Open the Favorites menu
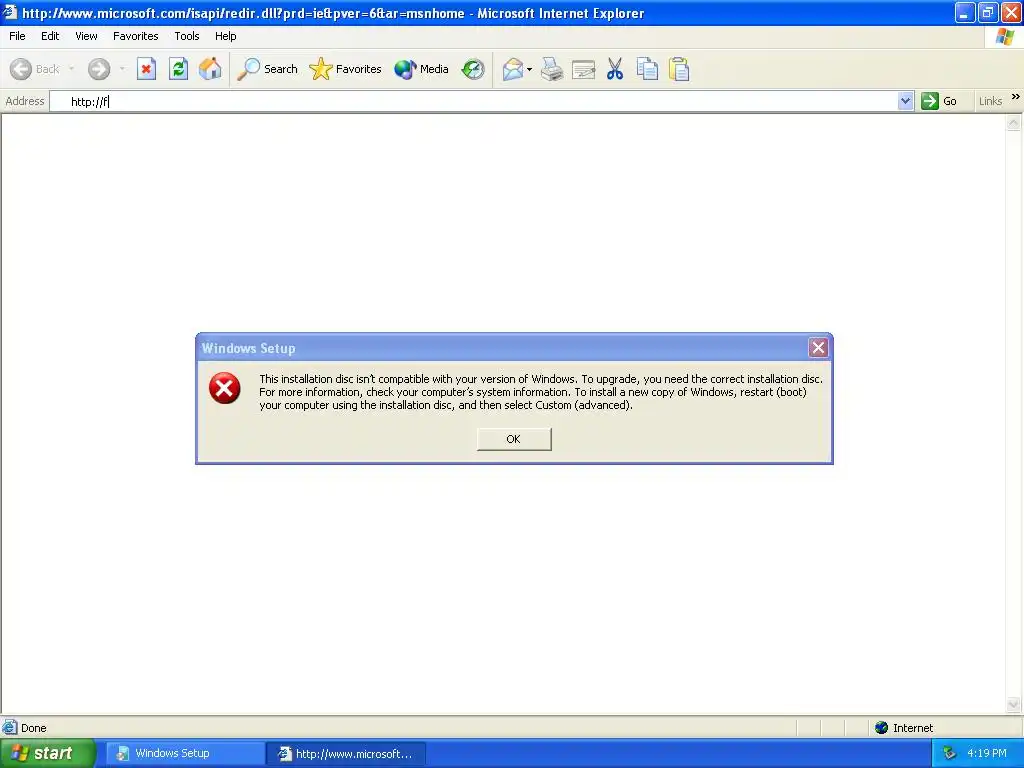The width and height of the screenshot is (1024, 768). pos(136,36)
